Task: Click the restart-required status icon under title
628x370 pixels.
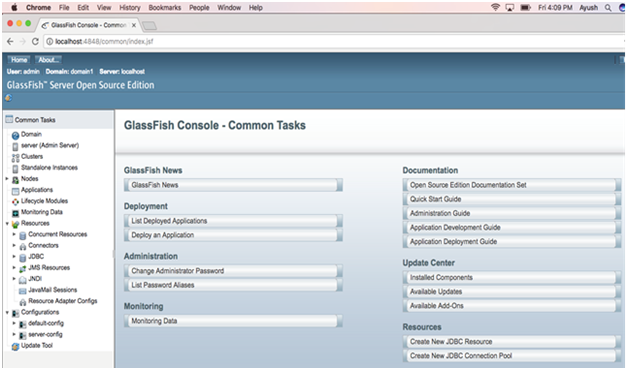Action: pos(8,98)
